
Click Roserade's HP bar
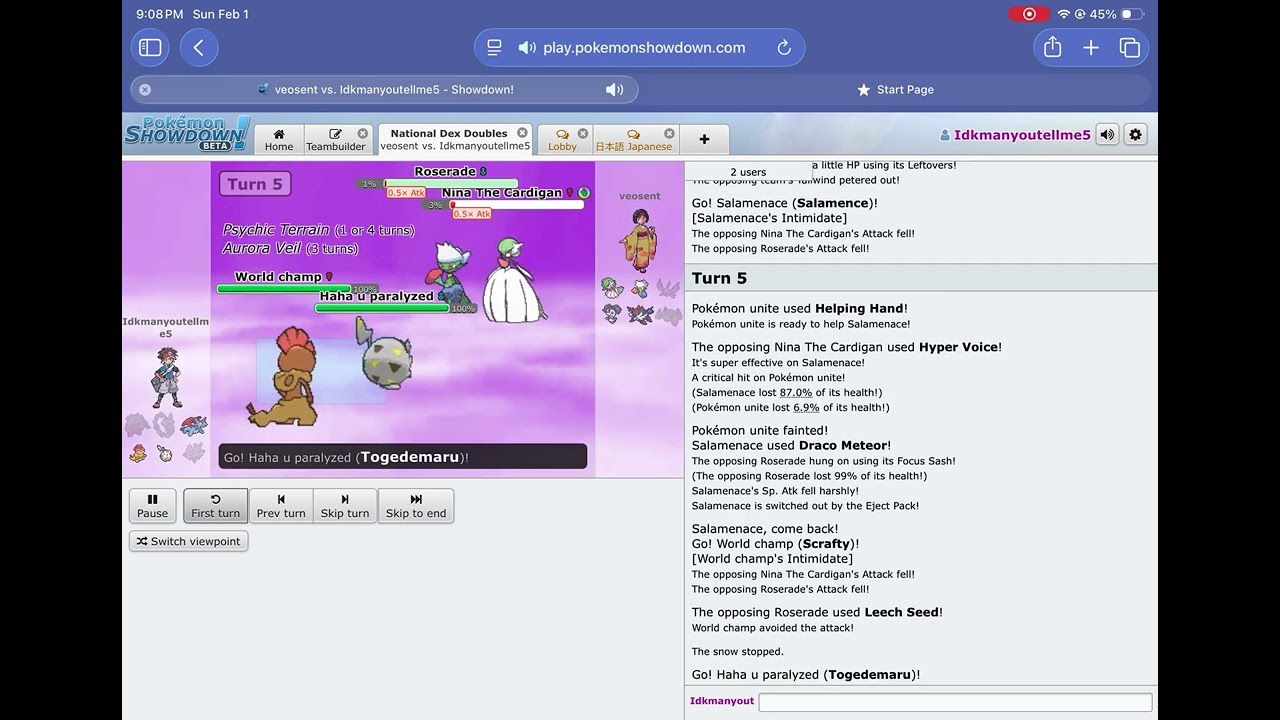pos(451,184)
